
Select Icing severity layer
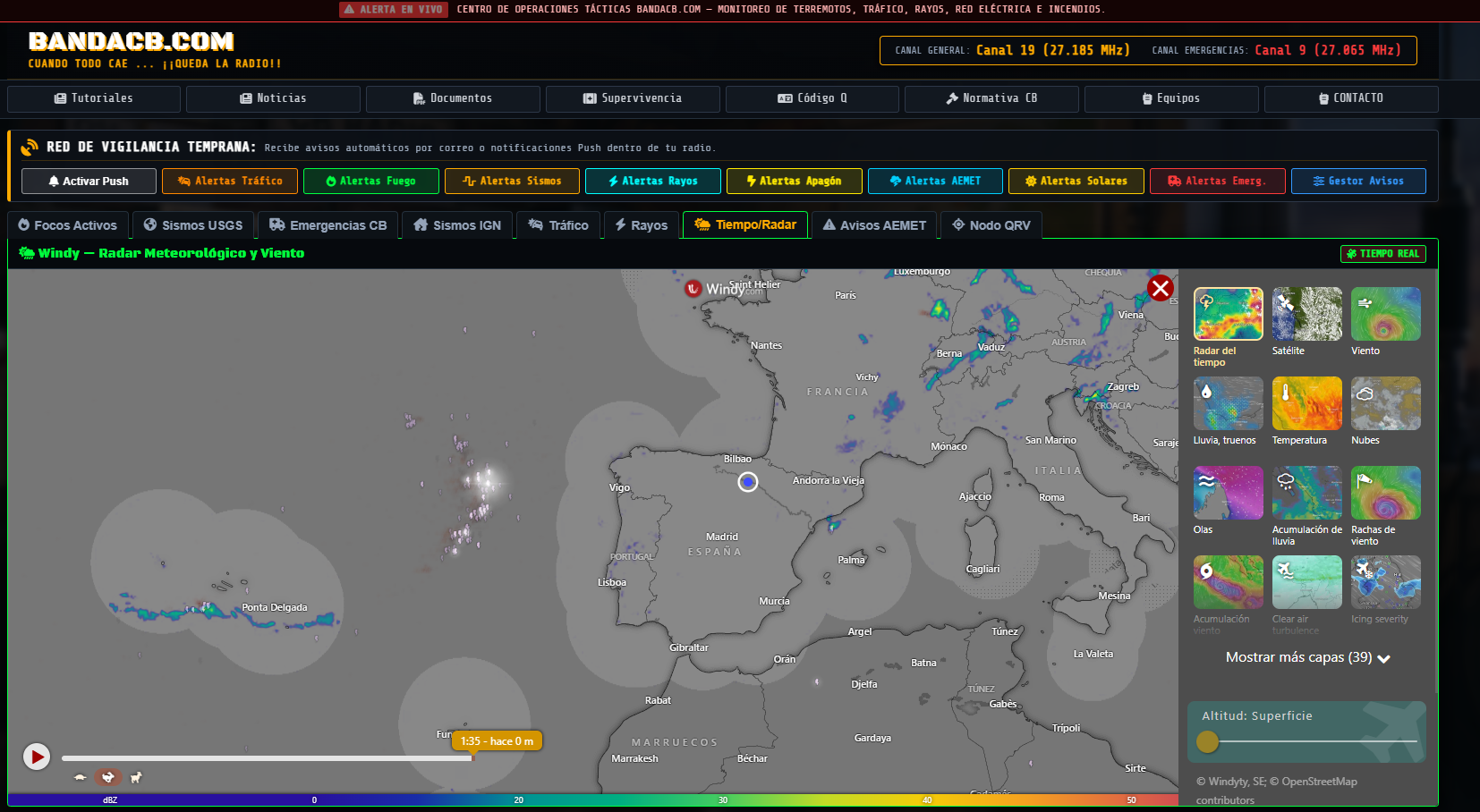click(x=1385, y=582)
